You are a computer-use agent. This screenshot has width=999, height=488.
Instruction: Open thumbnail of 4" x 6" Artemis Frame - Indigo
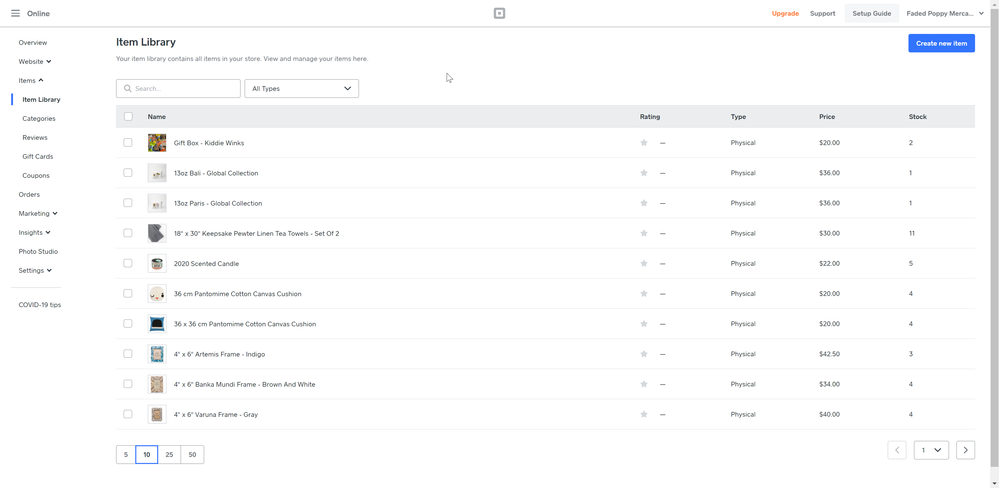tap(157, 354)
